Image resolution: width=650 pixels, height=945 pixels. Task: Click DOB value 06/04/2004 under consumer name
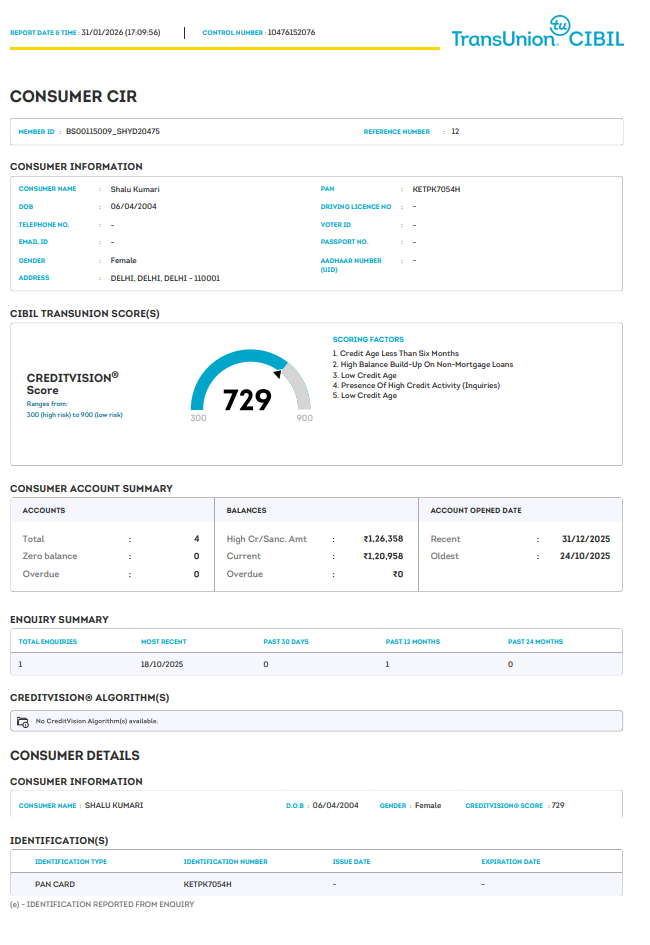click(x=133, y=206)
